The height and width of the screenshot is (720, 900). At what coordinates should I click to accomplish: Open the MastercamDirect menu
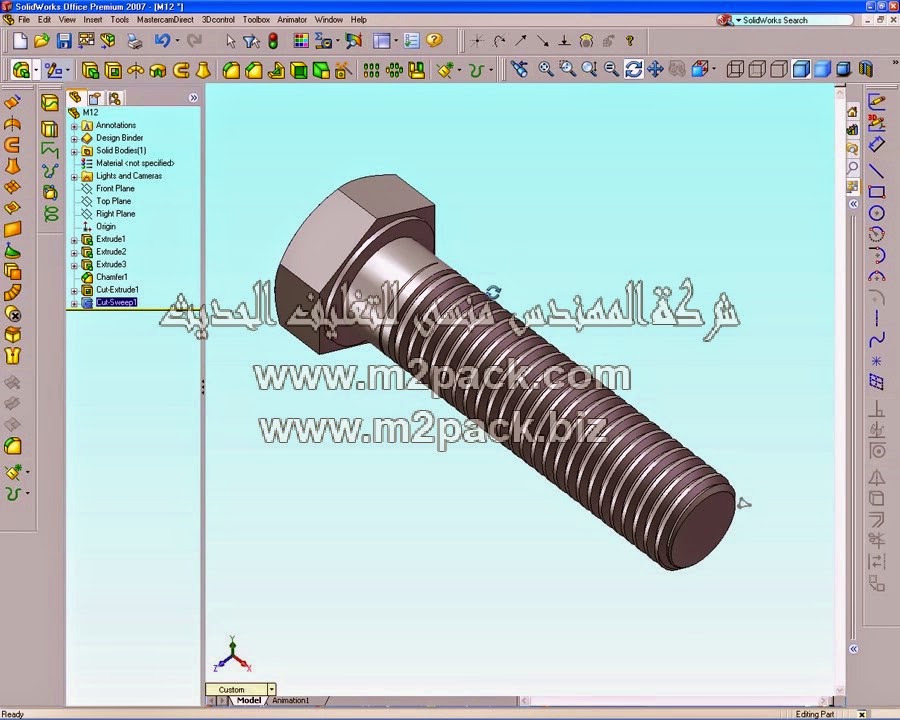point(165,20)
